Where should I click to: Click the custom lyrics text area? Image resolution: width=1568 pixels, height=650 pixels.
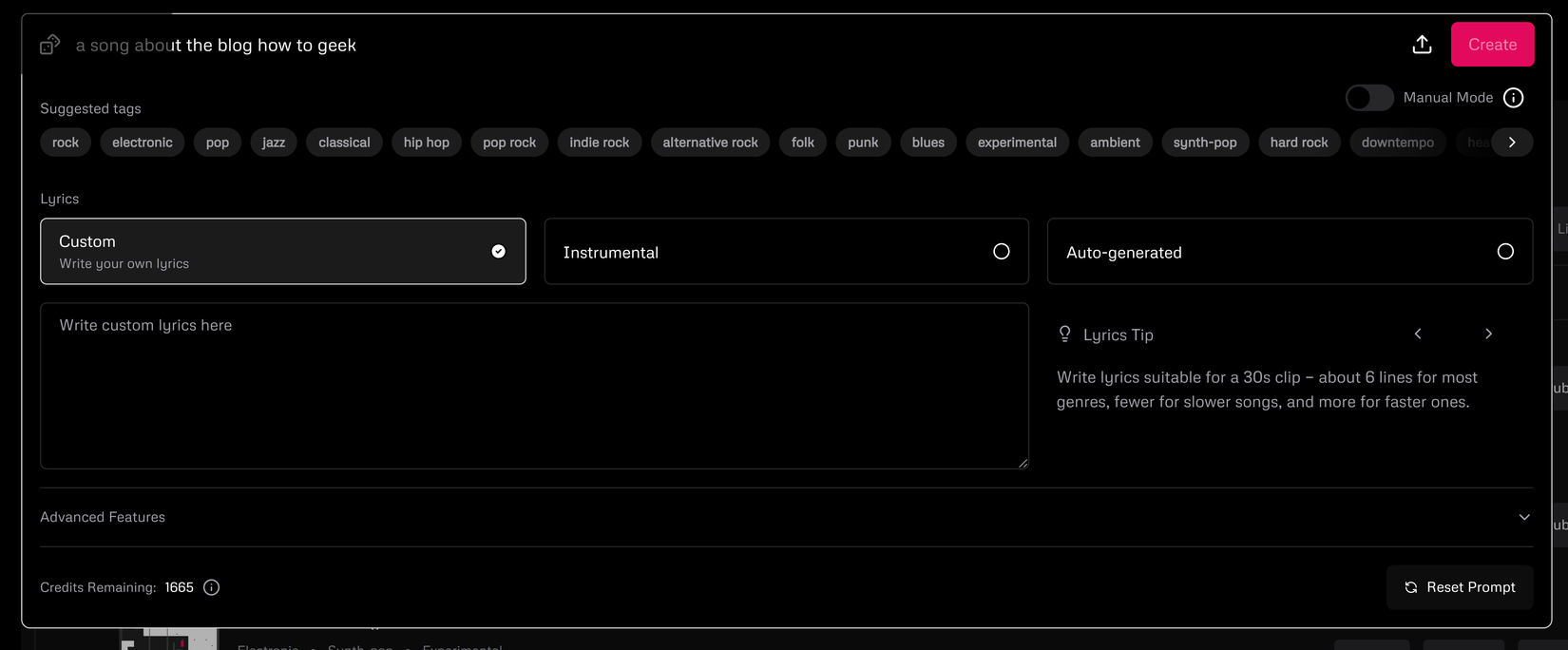(x=534, y=386)
